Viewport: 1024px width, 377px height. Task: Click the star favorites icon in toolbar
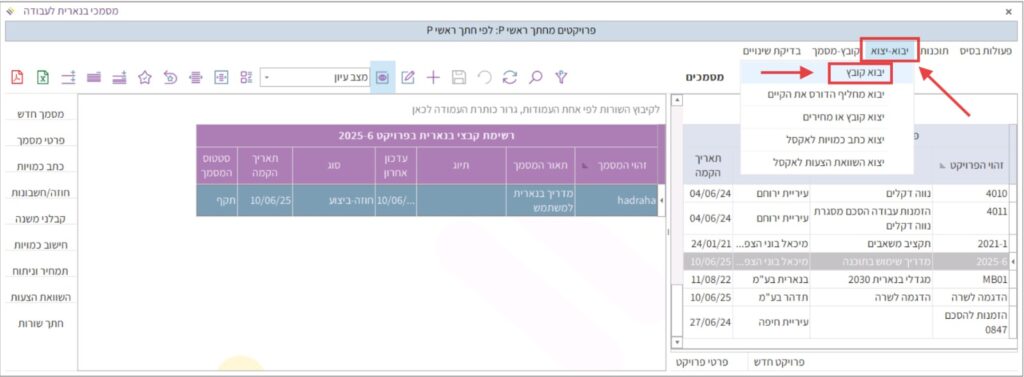tap(144, 77)
